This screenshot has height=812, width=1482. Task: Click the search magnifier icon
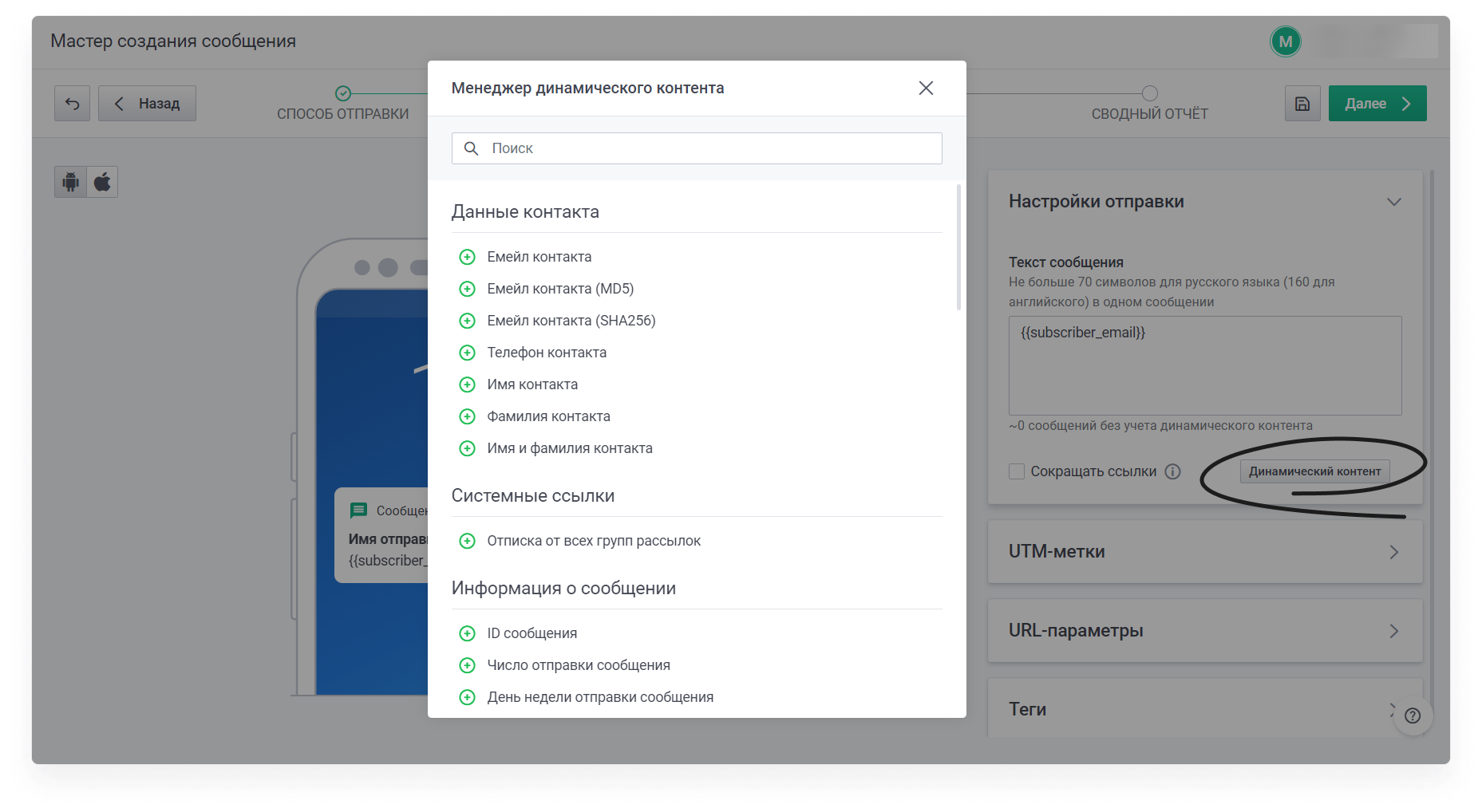(x=472, y=148)
